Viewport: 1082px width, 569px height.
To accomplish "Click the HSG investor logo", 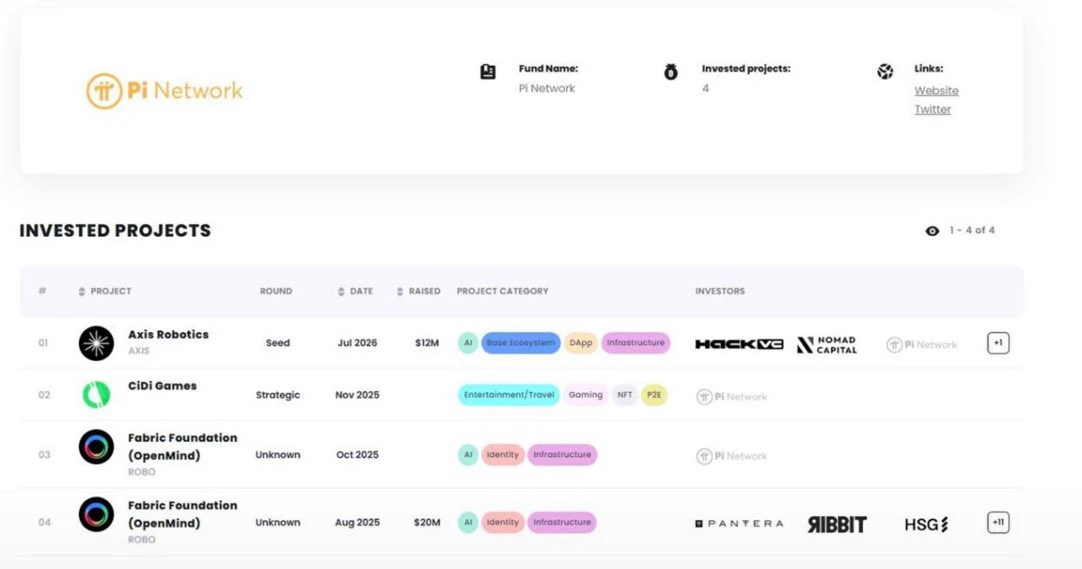I will click(x=927, y=525).
